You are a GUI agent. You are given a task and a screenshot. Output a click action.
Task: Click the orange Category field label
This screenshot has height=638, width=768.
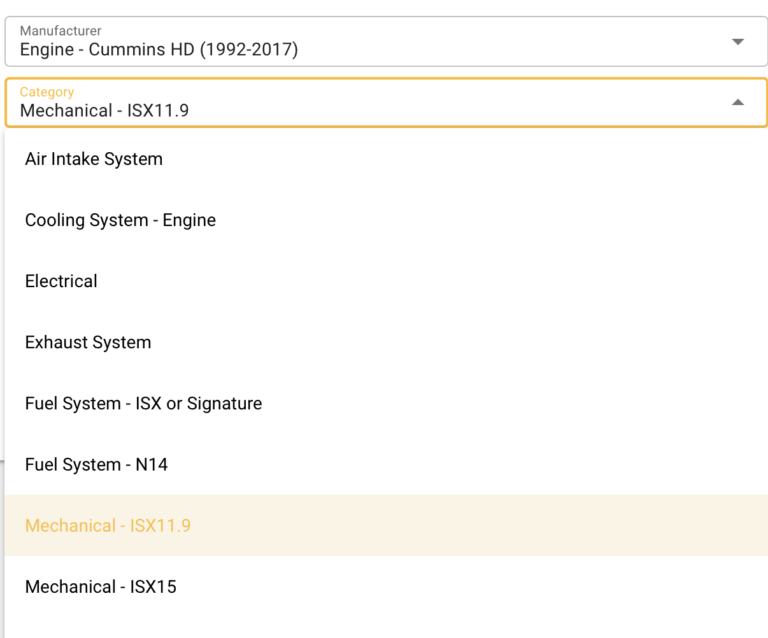[x=47, y=92]
